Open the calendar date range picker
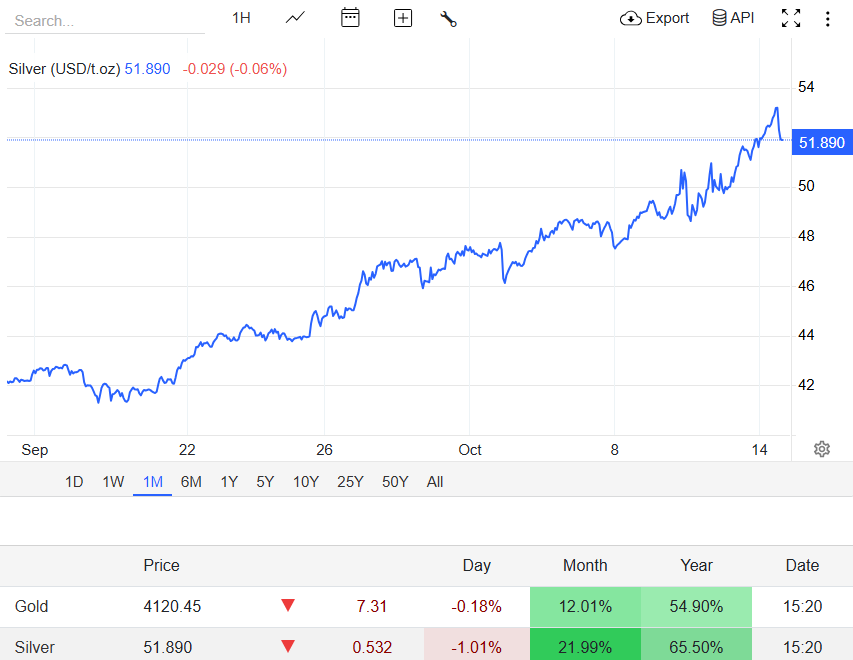This screenshot has width=853, height=660. [x=350, y=18]
